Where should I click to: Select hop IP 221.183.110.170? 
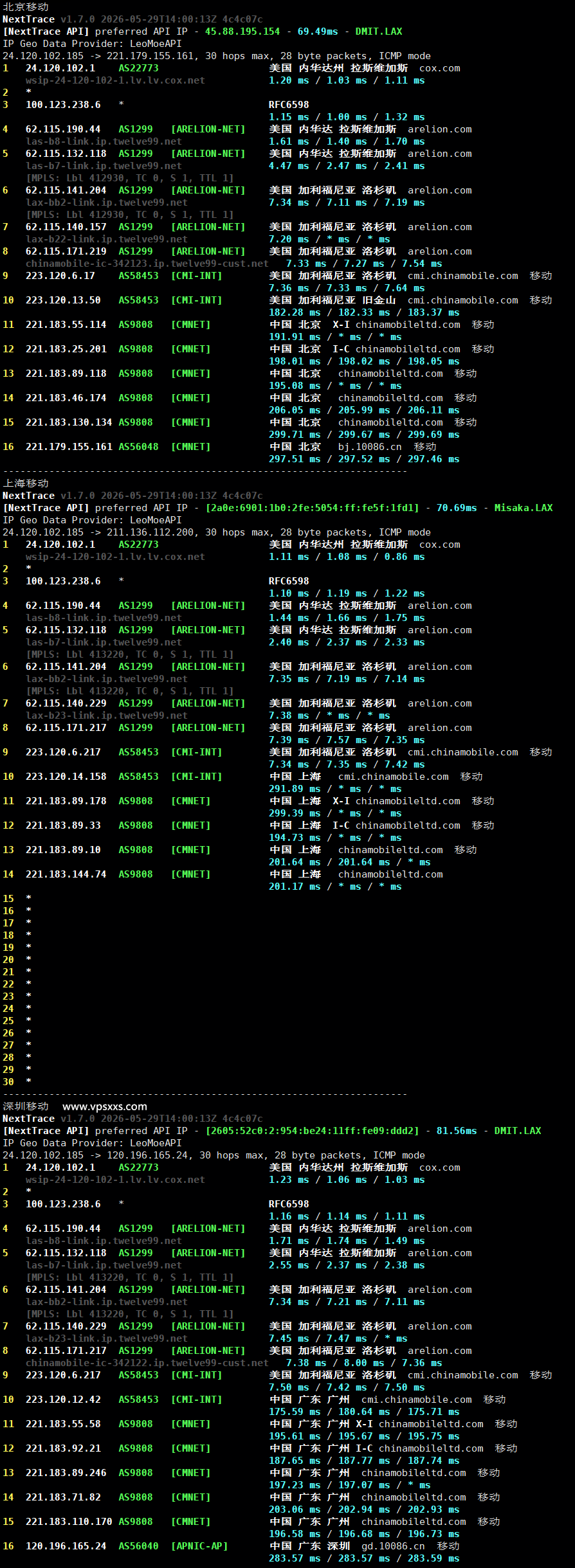[x=69, y=1521]
